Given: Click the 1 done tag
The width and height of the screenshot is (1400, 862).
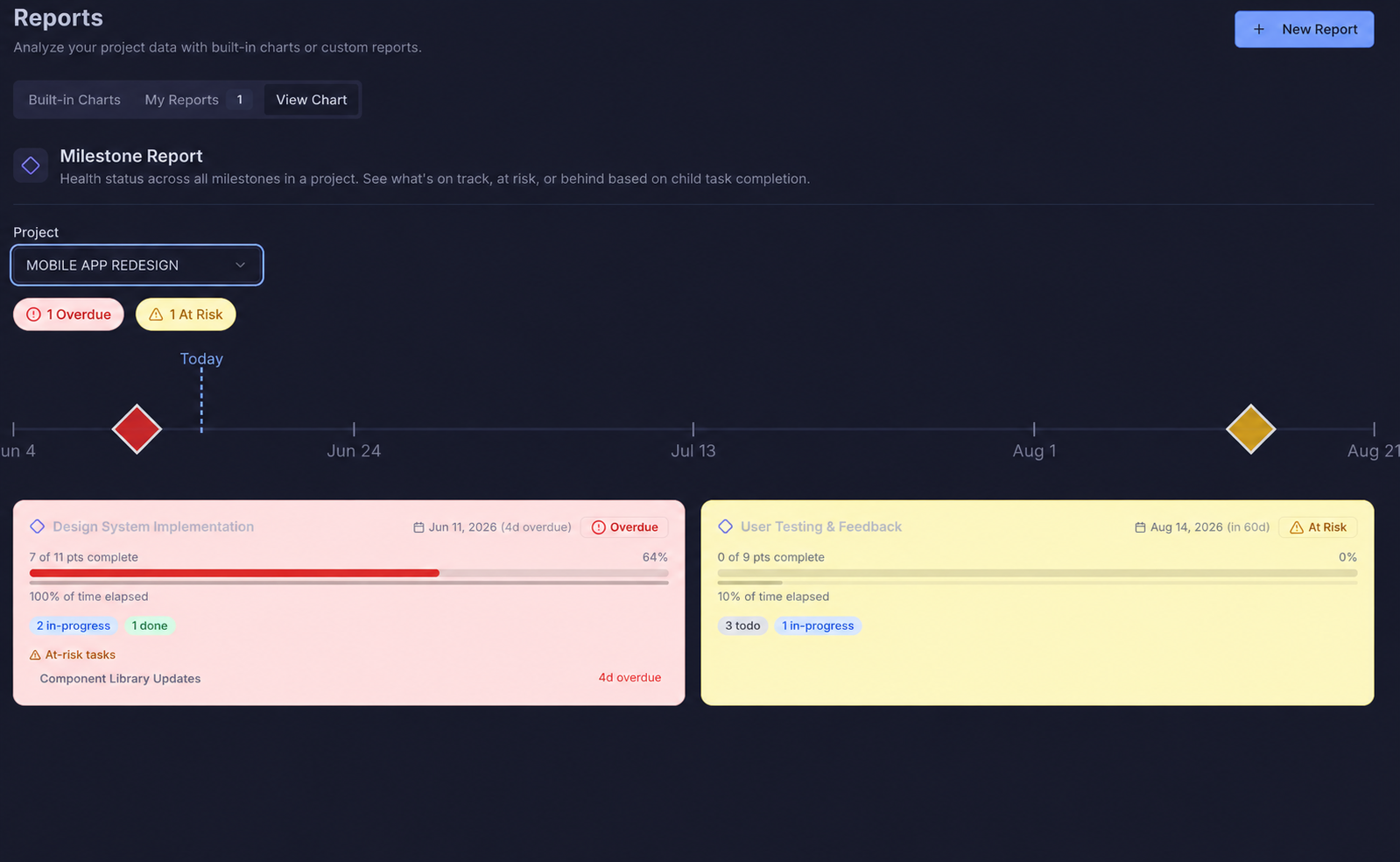Looking at the screenshot, I should pyautogui.click(x=150, y=625).
